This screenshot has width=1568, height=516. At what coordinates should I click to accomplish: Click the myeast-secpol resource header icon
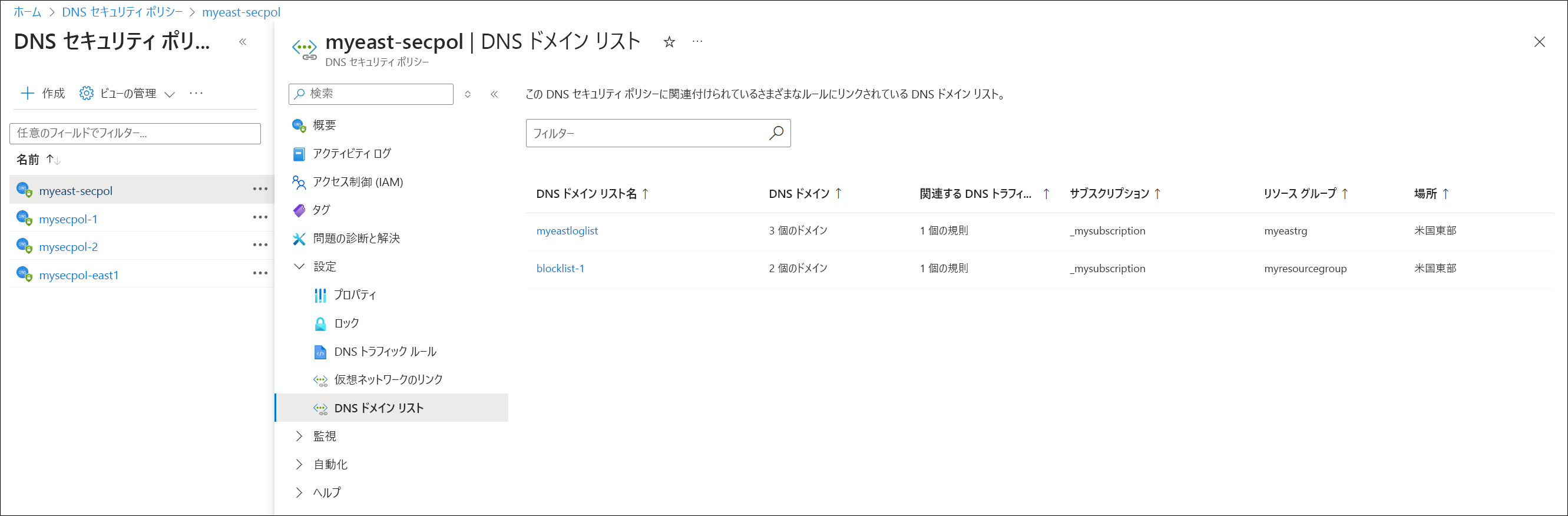pos(305,49)
